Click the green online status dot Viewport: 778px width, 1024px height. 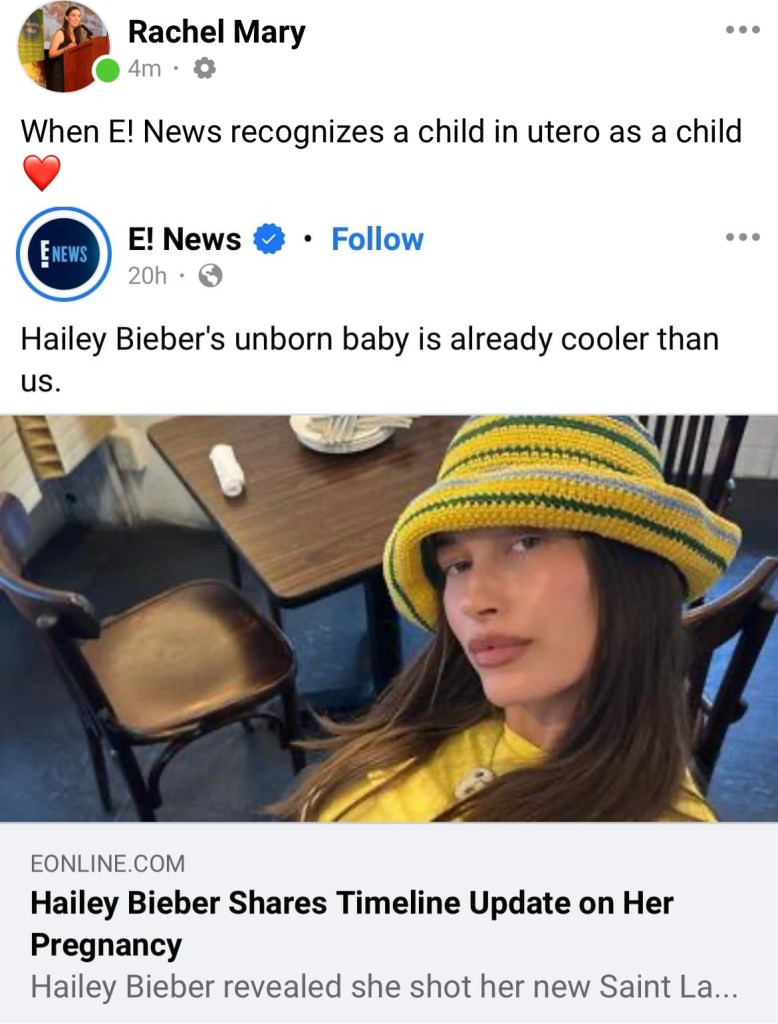tap(107, 70)
